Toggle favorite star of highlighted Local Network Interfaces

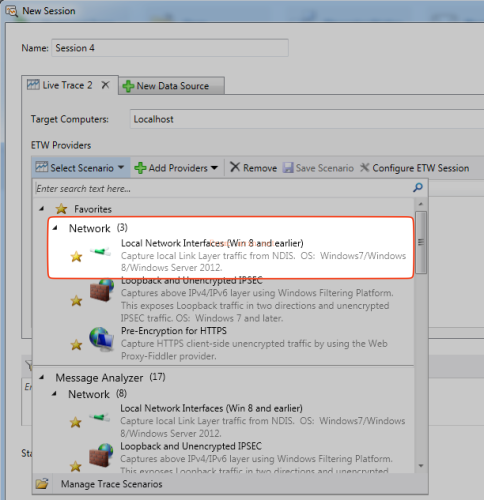[76, 257]
